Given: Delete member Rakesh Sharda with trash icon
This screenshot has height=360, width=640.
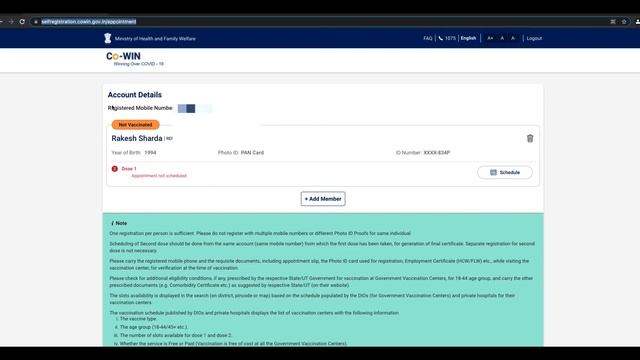Looking at the screenshot, I should (x=530, y=138).
